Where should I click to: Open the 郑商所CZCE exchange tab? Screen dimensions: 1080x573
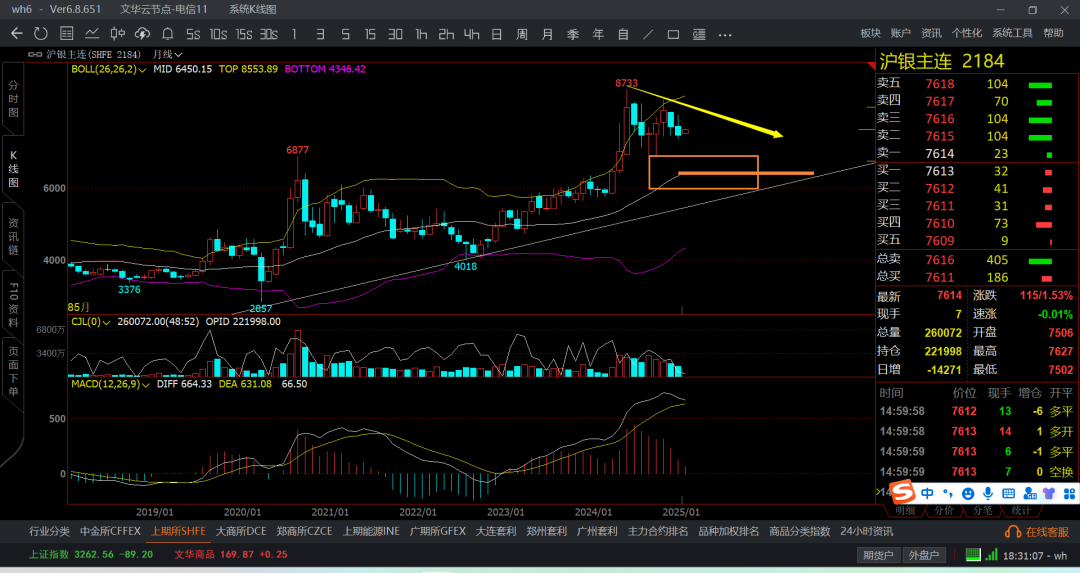pos(304,532)
